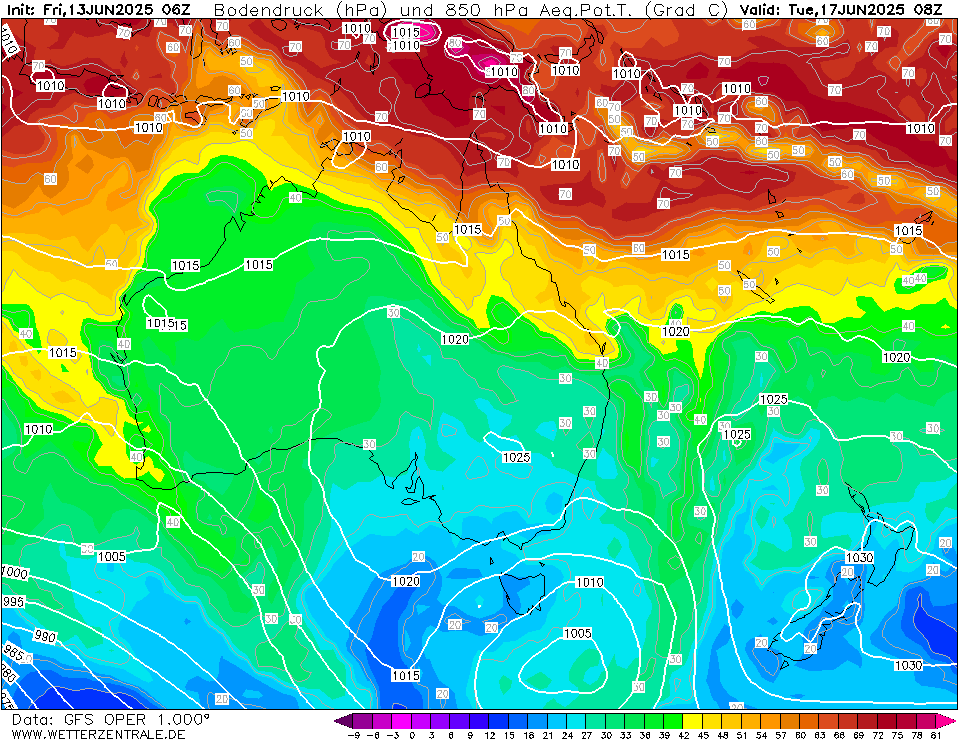
Task: Click the 1025 label over southeastern Australia
Action: (516, 457)
